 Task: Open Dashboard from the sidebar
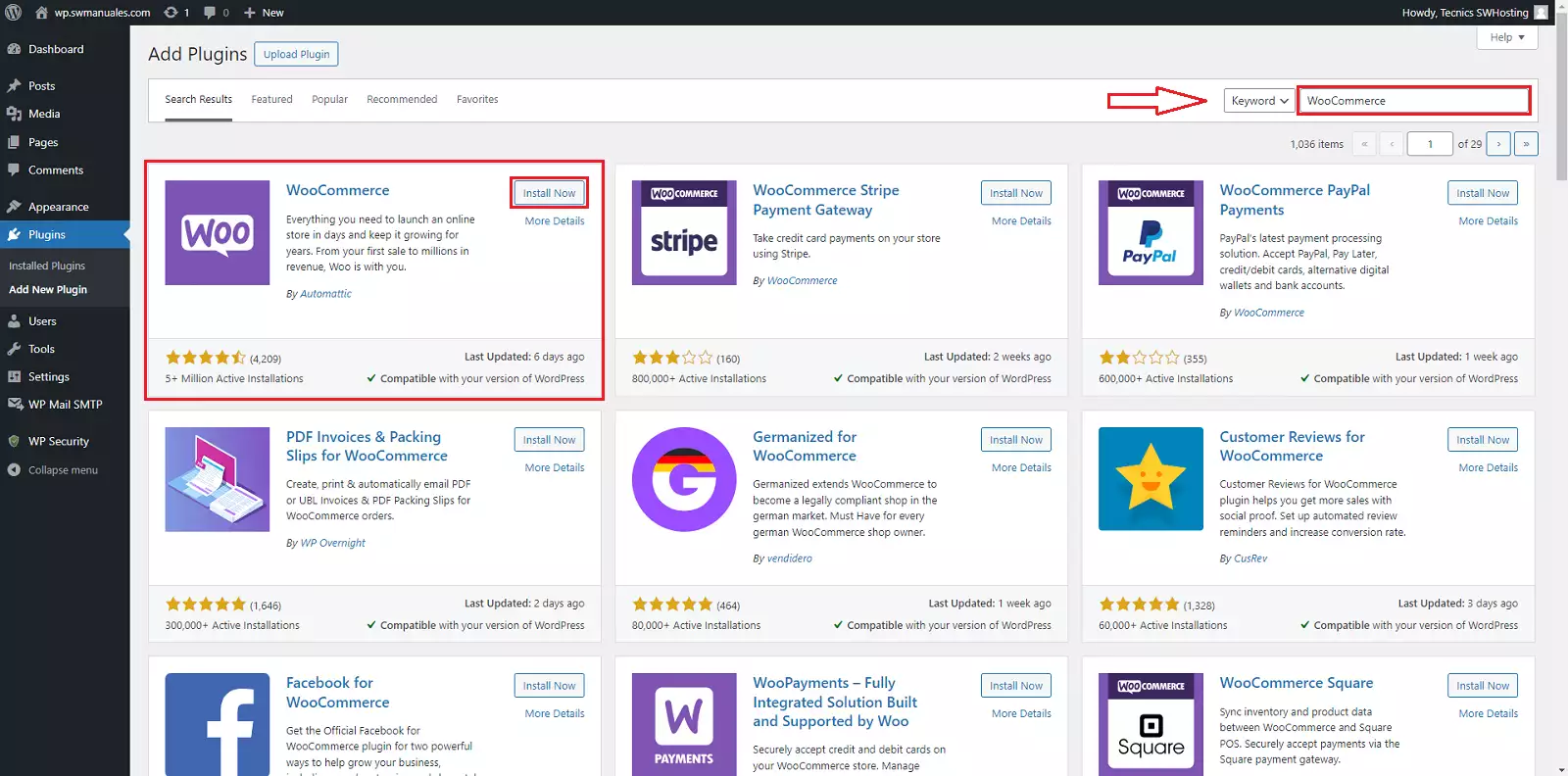pos(56,49)
